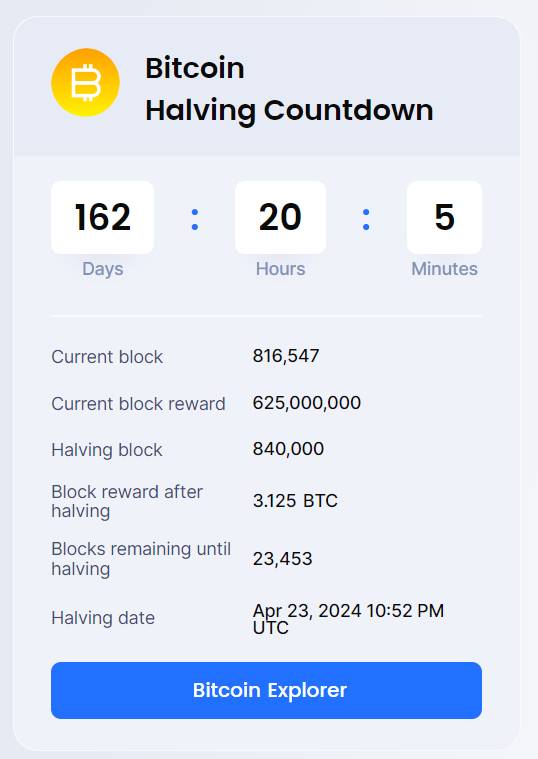The height and width of the screenshot is (759, 538).
Task: Click the Blocks remaining until halving label
Action: tap(141, 559)
